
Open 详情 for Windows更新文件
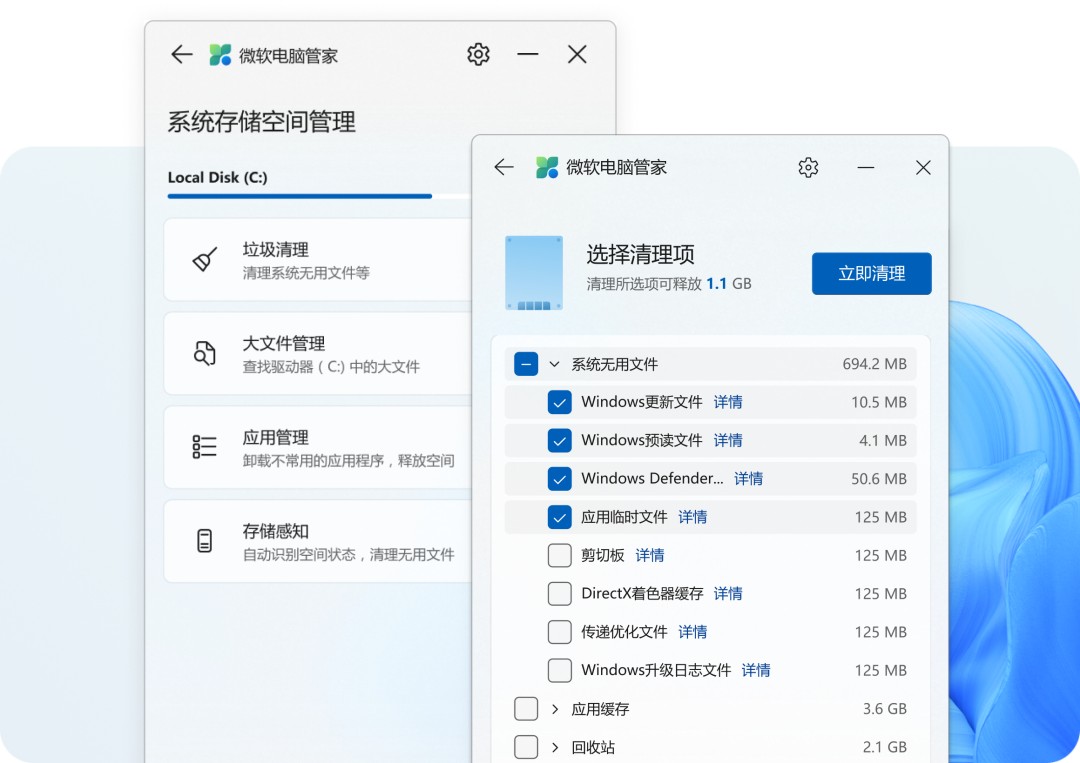728,402
